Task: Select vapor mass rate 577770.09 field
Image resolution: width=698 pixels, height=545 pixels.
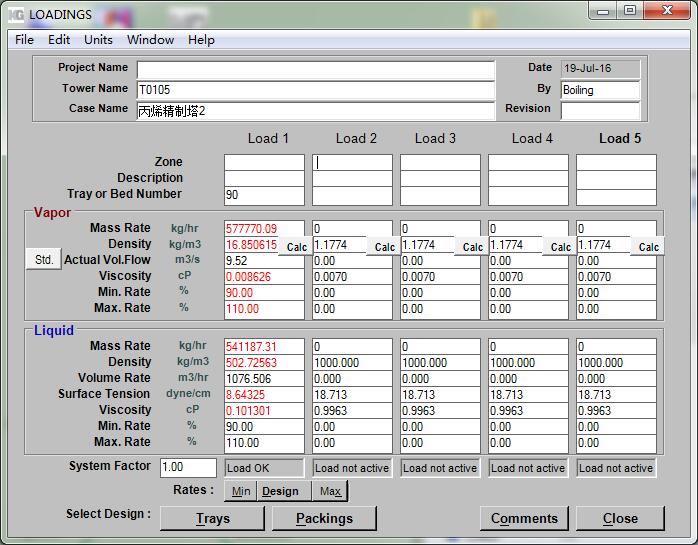Action: coord(264,229)
